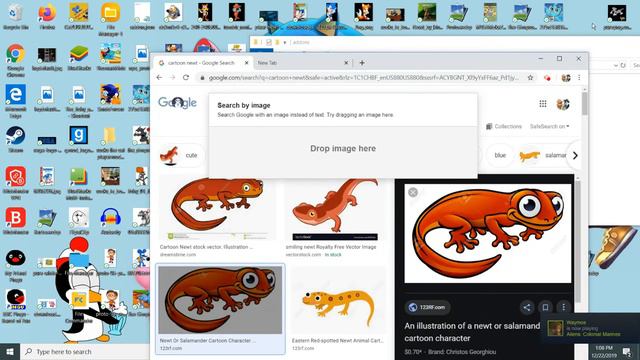The image size is (640, 360).
Task: Bookmark this page with the star icon
Action: pos(530,78)
